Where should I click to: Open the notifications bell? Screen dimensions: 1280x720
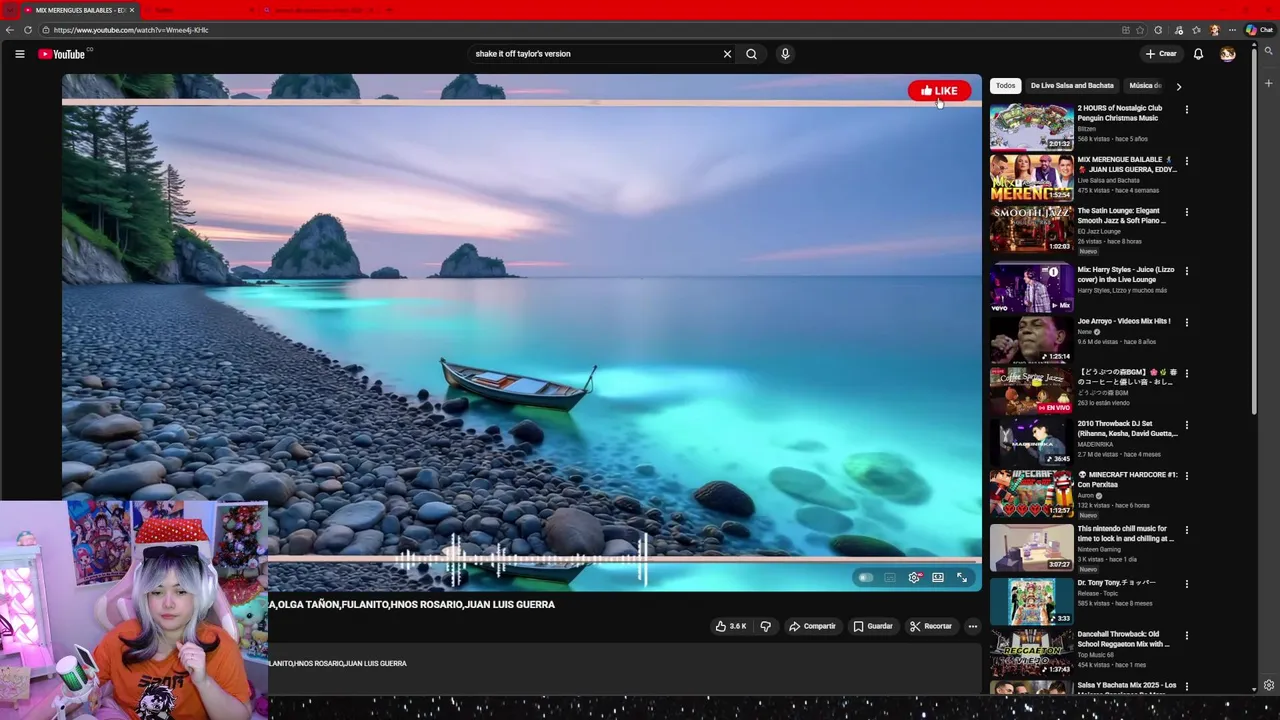click(x=1198, y=54)
